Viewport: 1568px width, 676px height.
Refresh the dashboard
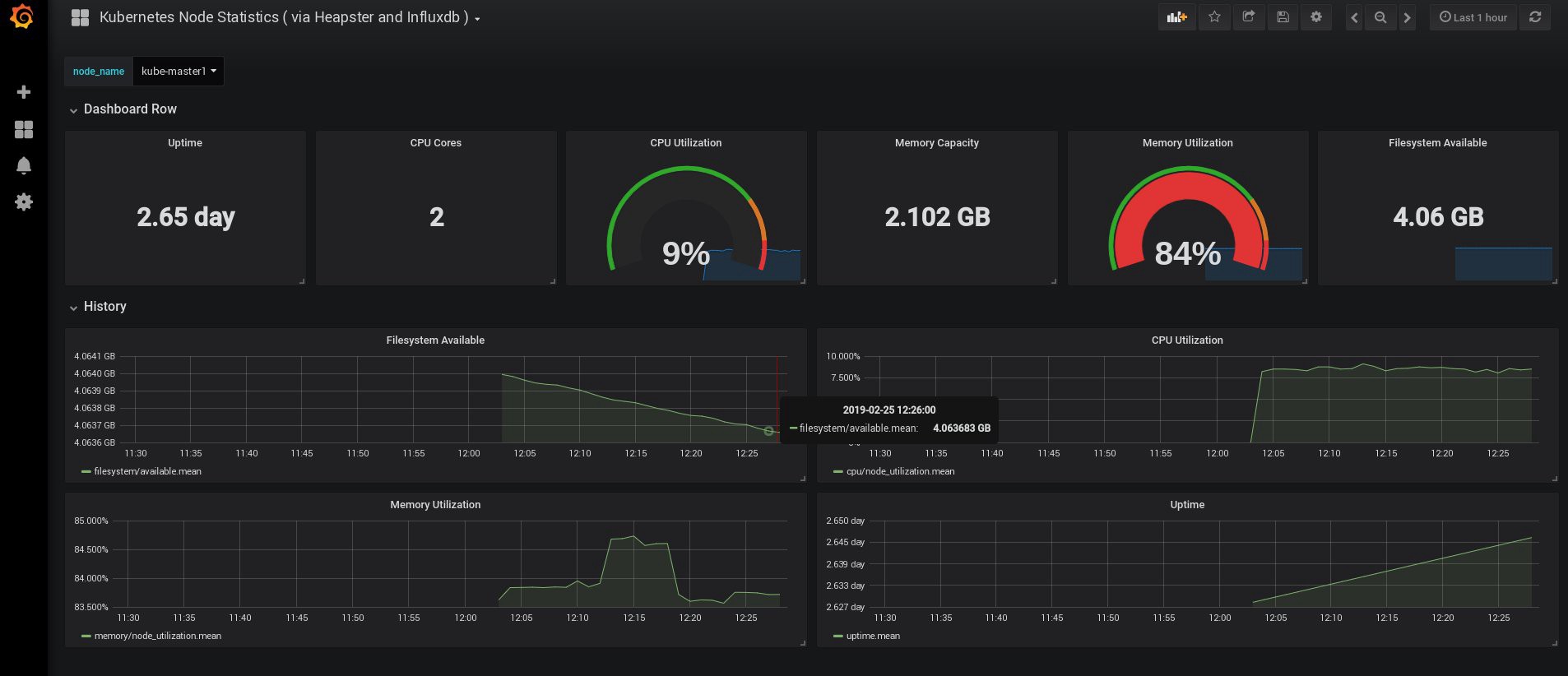coord(1535,17)
